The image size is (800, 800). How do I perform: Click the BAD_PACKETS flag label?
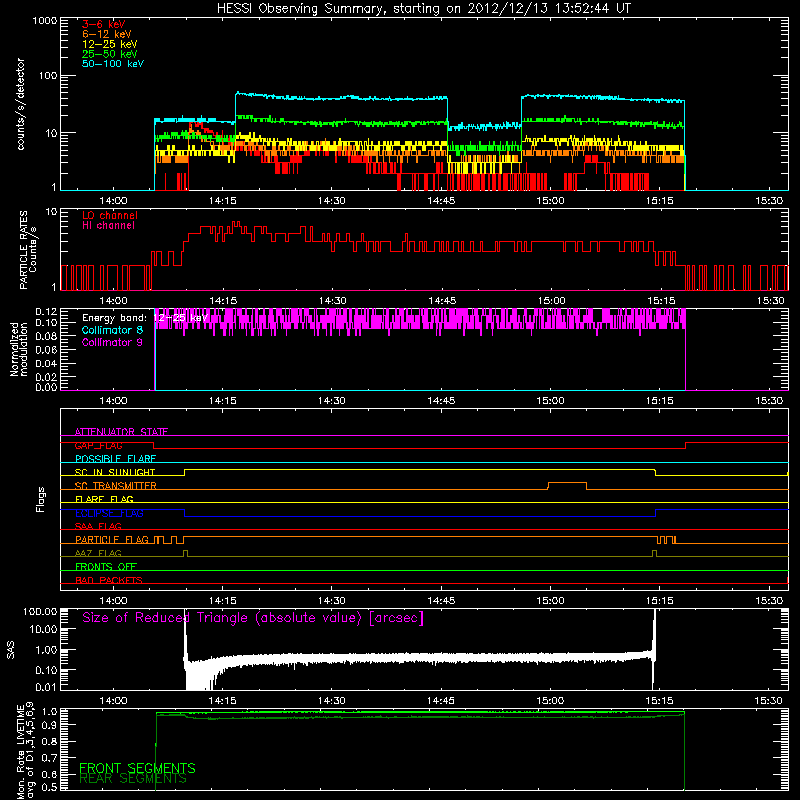tap(109, 581)
